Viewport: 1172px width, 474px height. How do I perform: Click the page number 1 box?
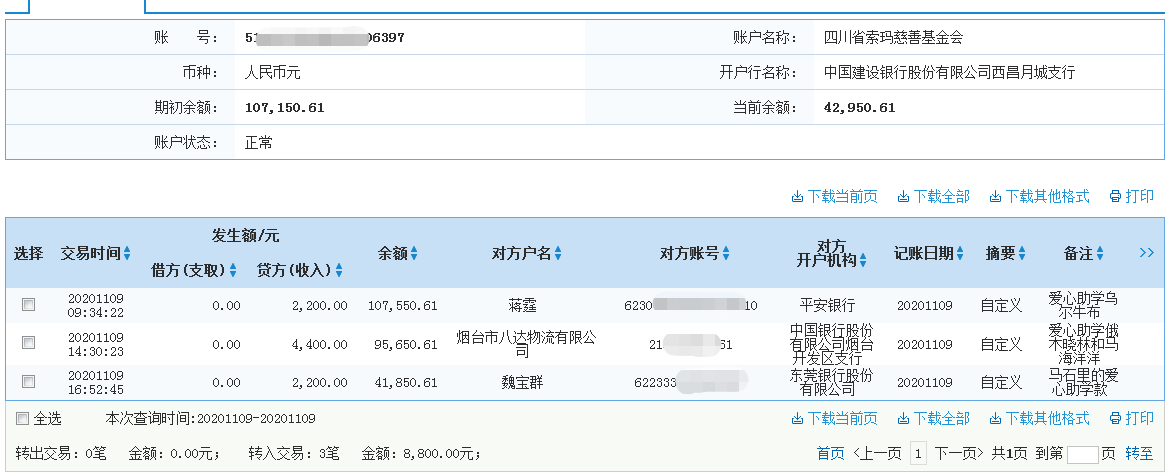click(x=918, y=454)
